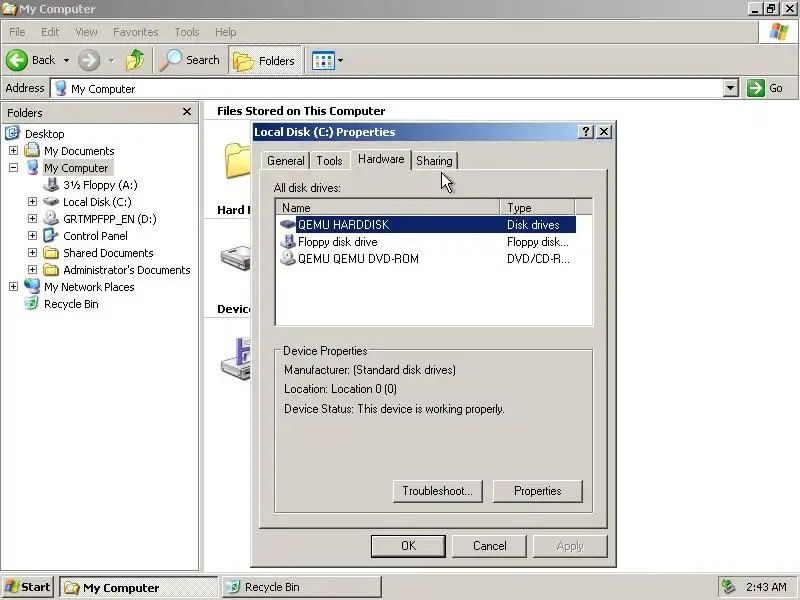The image size is (800, 600).
Task: Click the QEMU HARDDISK drive icon
Action: point(288,224)
